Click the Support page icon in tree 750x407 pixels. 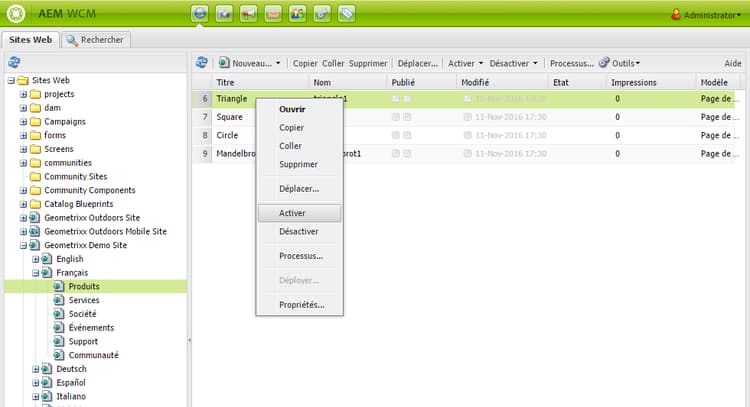59,341
